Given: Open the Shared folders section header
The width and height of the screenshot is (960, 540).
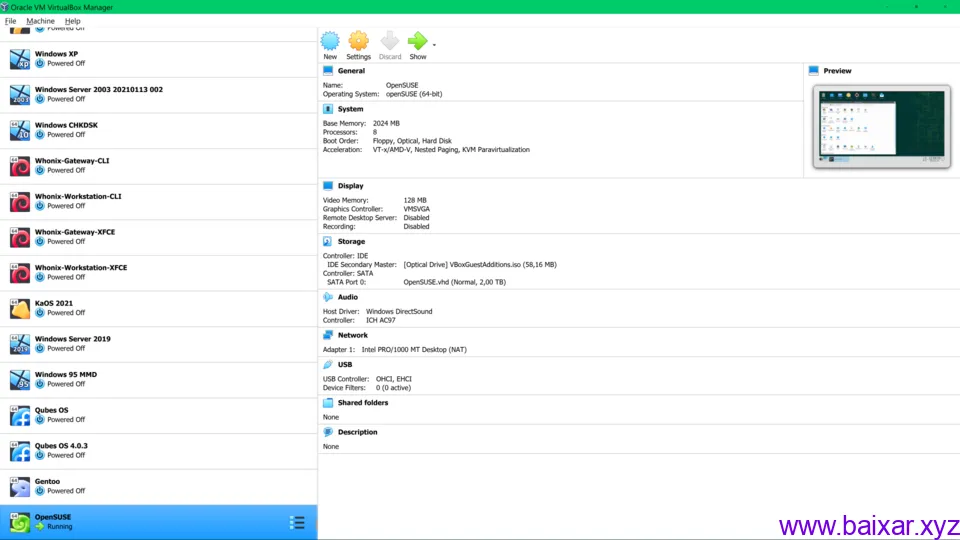Looking at the screenshot, I should click(x=362, y=403).
